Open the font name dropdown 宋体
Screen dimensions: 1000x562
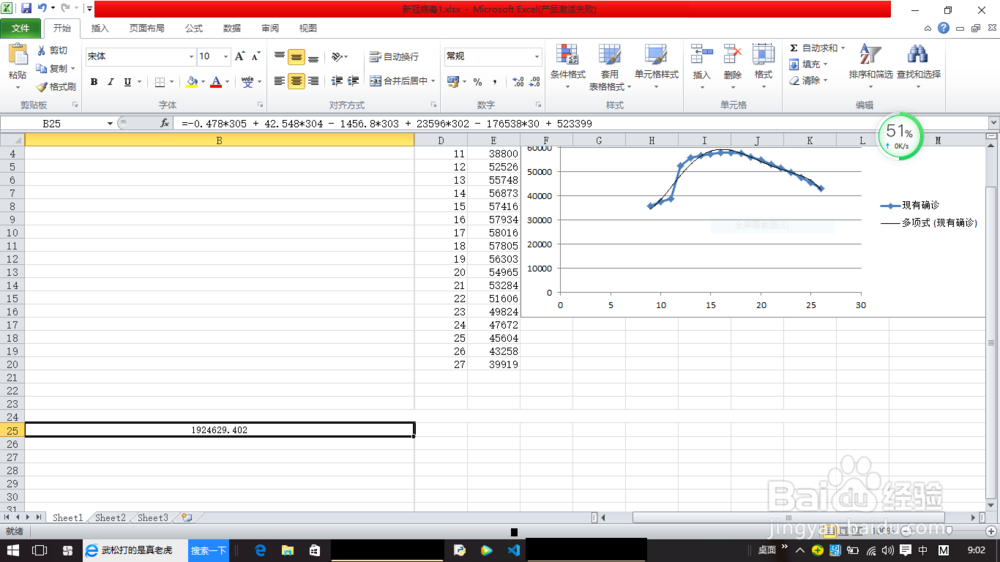click(x=191, y=57)
